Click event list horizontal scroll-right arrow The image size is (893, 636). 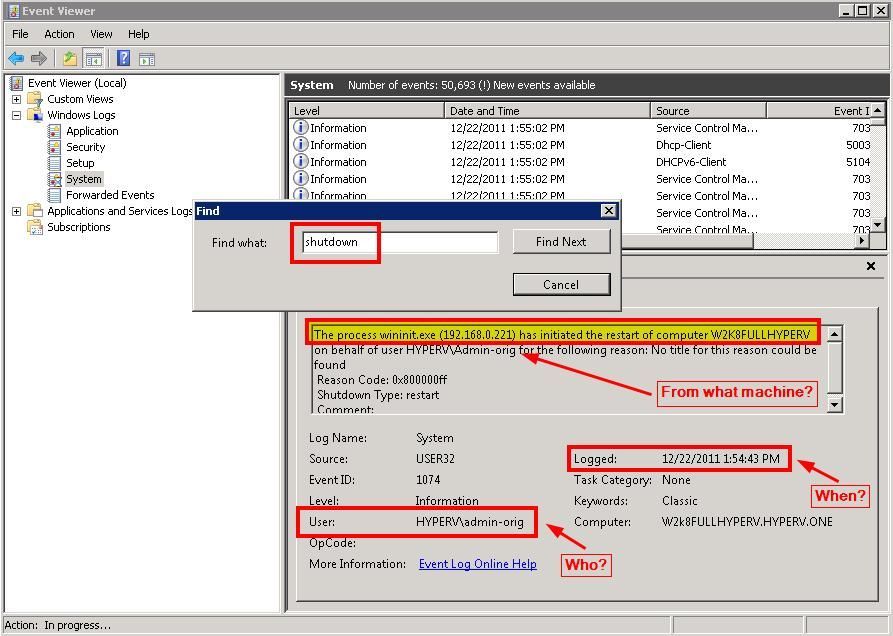[x=862, y=241]
